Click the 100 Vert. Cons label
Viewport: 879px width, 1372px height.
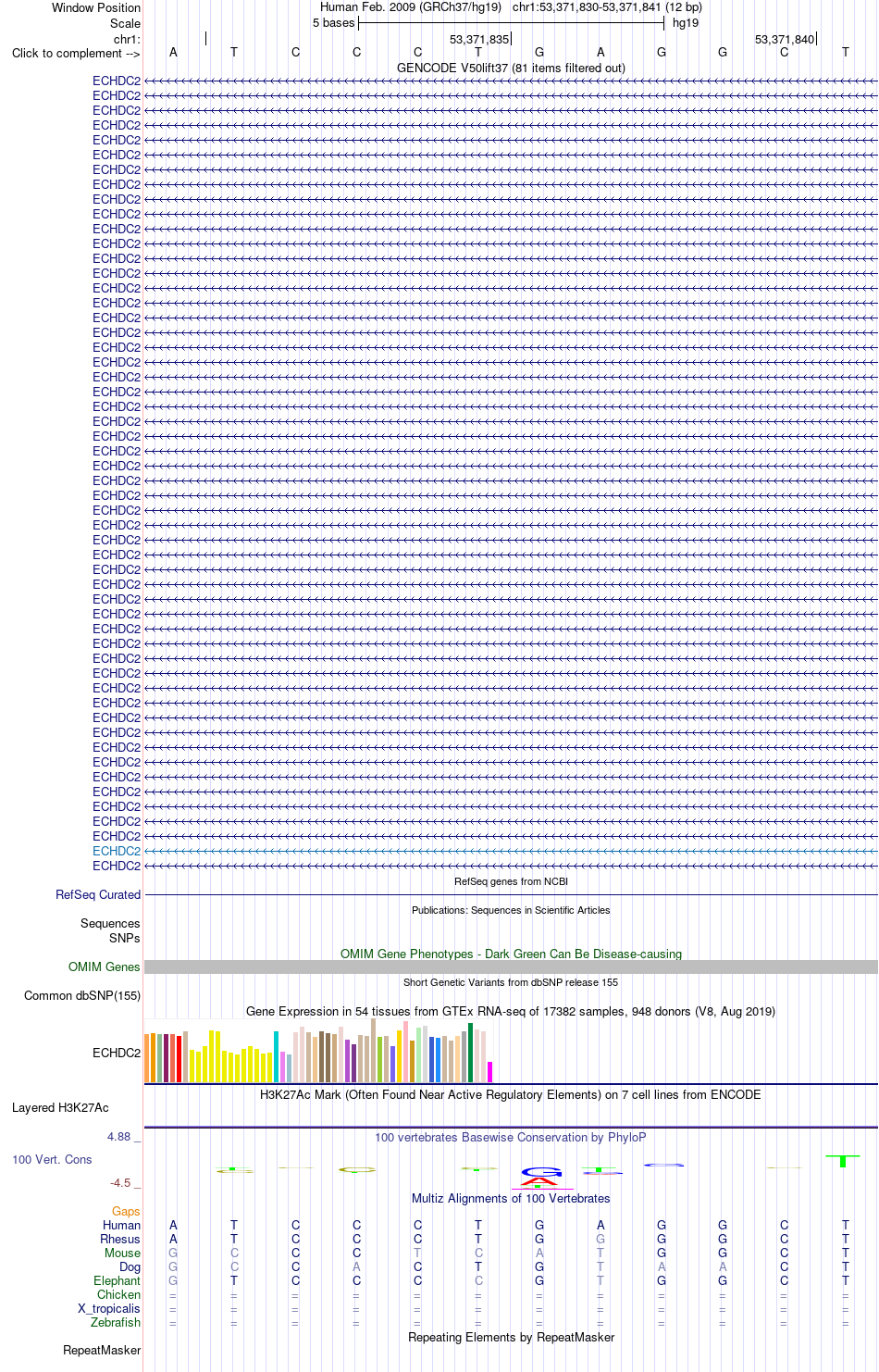click(52, 1159)
